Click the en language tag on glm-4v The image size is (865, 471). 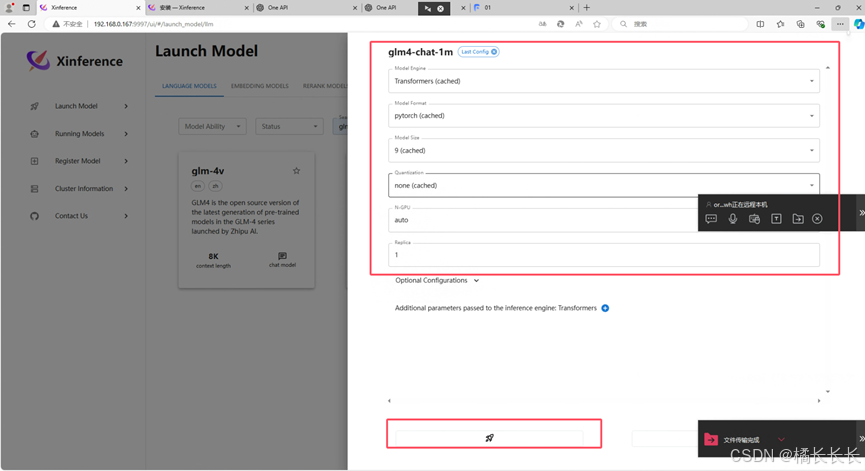[198, 186]
